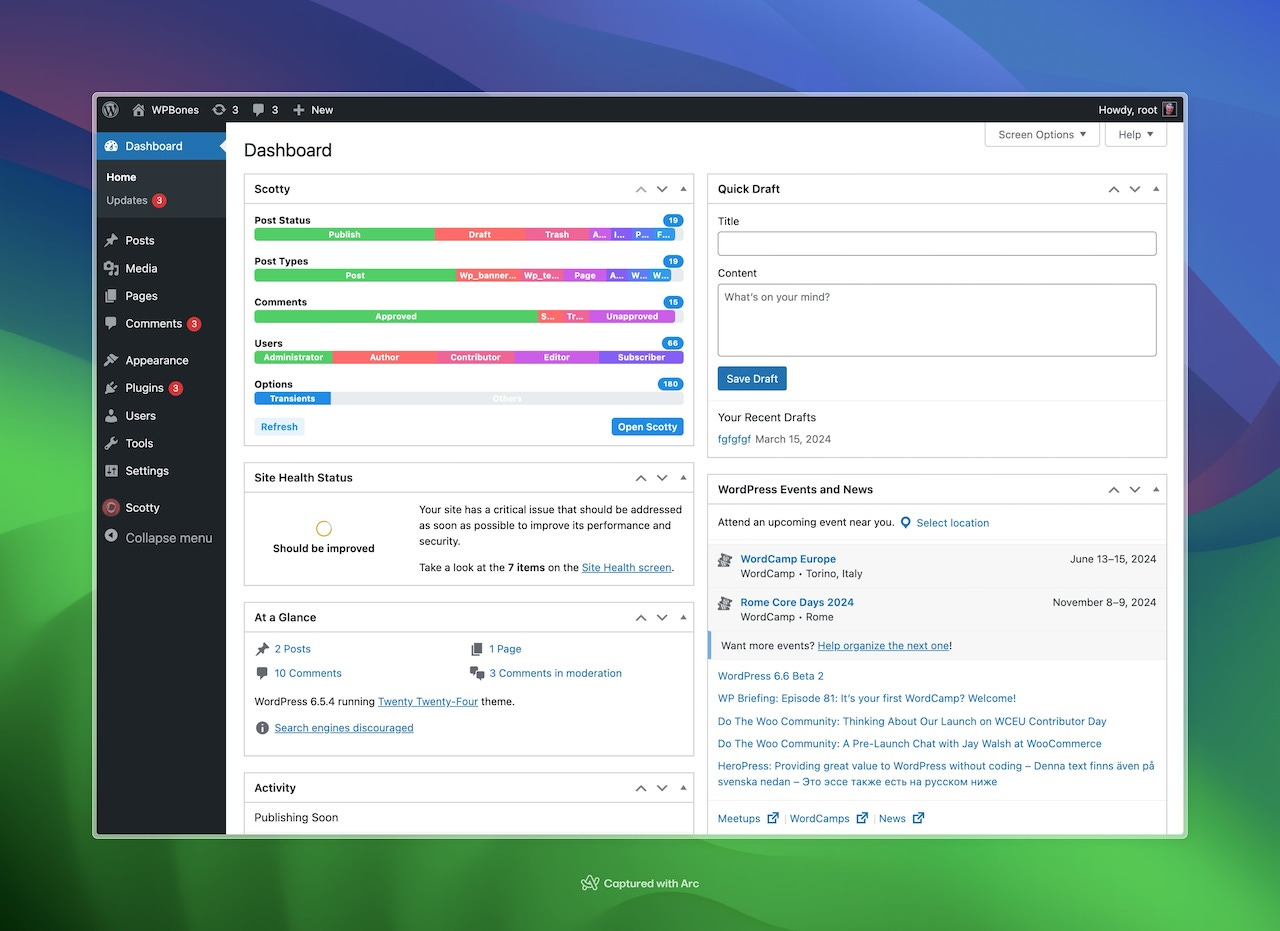The image size is (1280, 931).
Task: Click the plus New content icon
Action: tap(298, 110)
